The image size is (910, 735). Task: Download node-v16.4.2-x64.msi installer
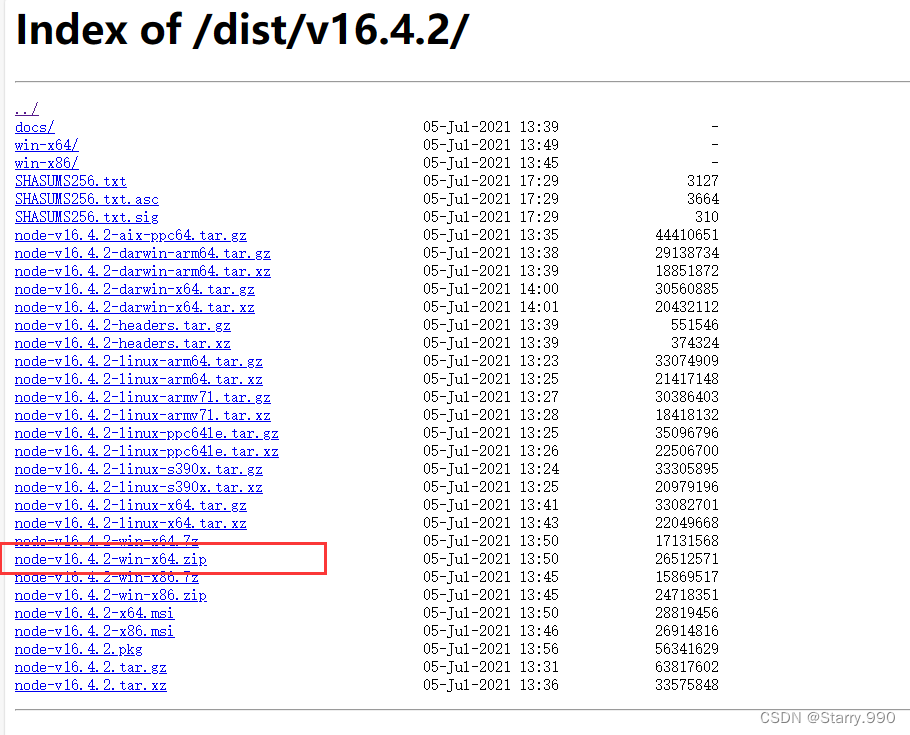point(95,612)
